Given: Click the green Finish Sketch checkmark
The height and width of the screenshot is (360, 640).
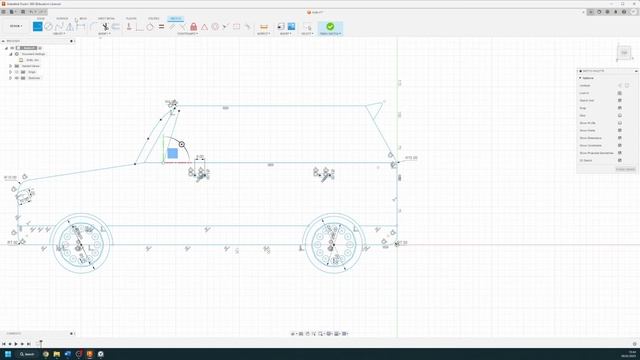Looking at the screenshot, I should click(330, 27).
